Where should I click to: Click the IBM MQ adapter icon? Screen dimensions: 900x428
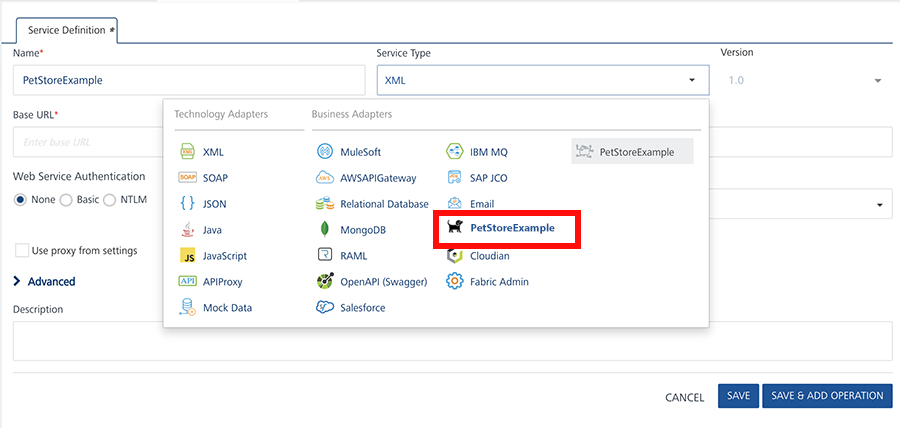454,152
